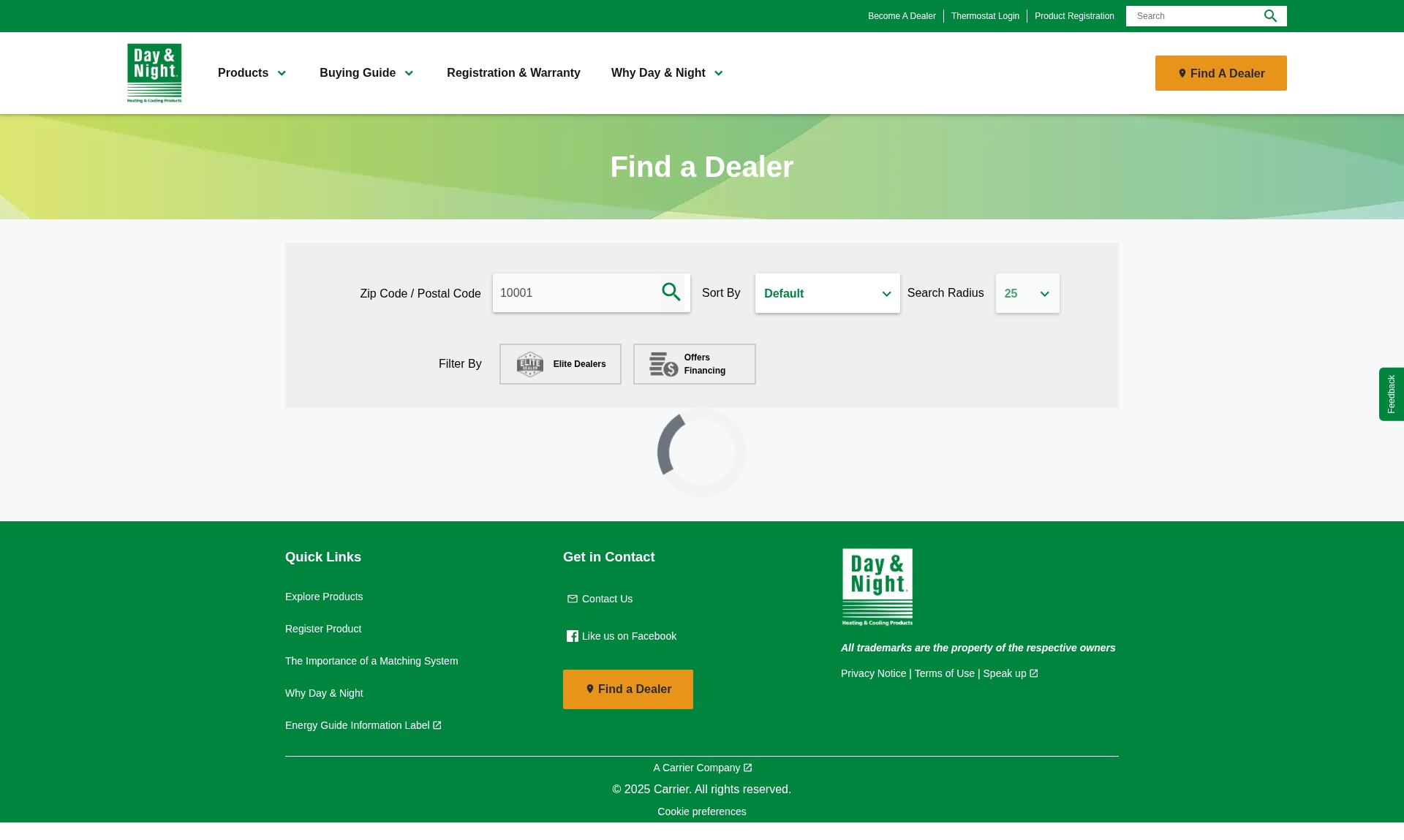This screenshot has width=1404, height=840.
Task: Expand the Products menu chevron
Action: tap(282, 73)
